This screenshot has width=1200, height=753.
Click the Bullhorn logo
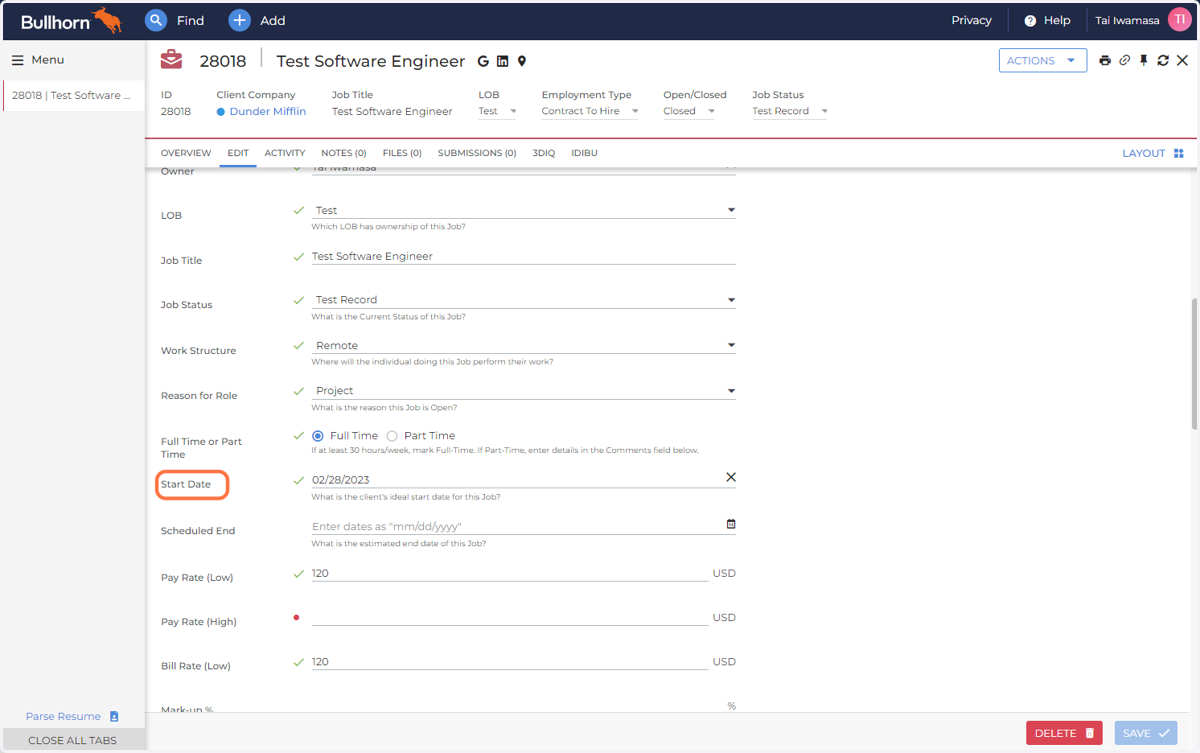point(71,20)
